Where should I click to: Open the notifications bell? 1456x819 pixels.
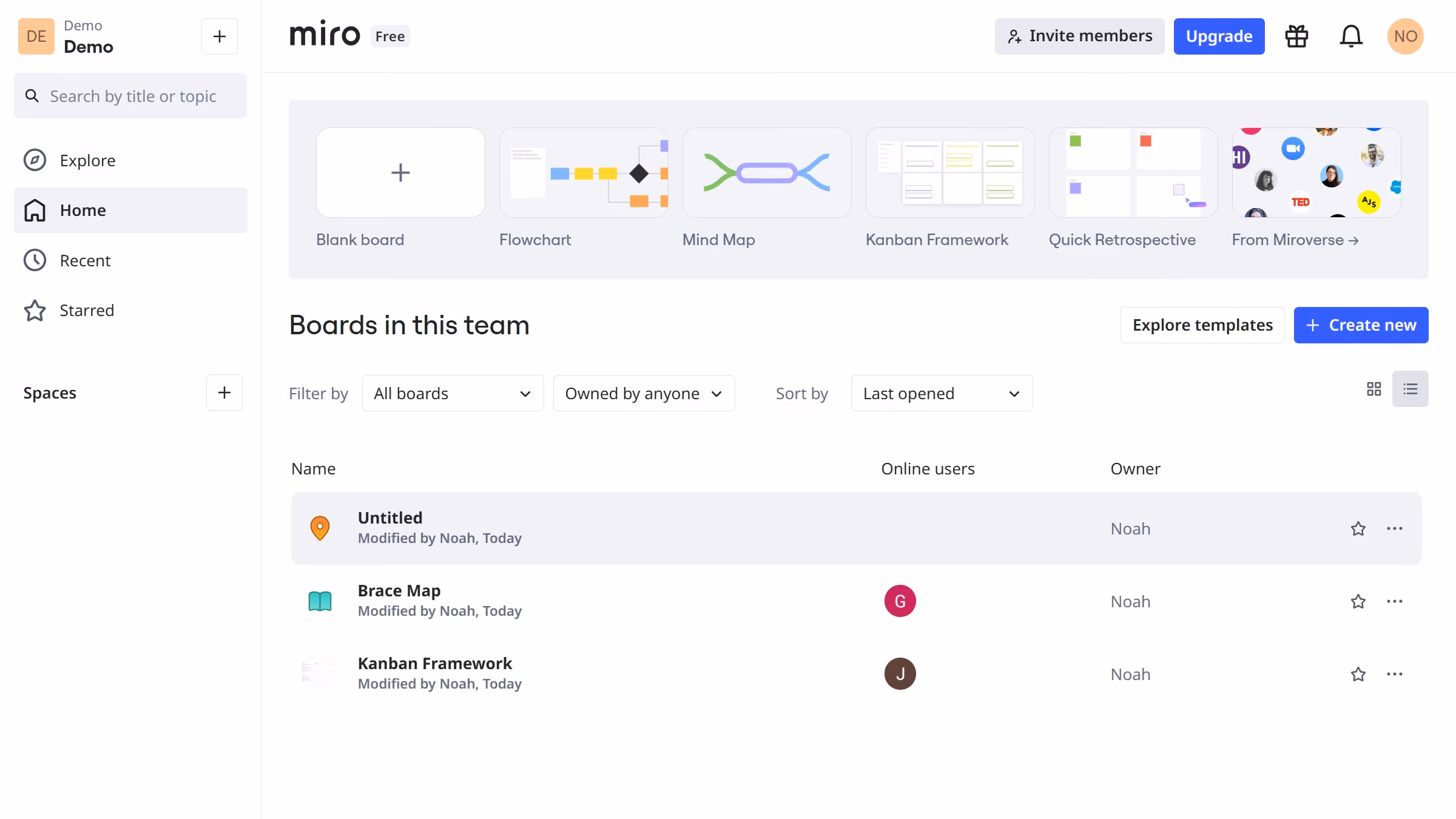[x=1351, y=36]
